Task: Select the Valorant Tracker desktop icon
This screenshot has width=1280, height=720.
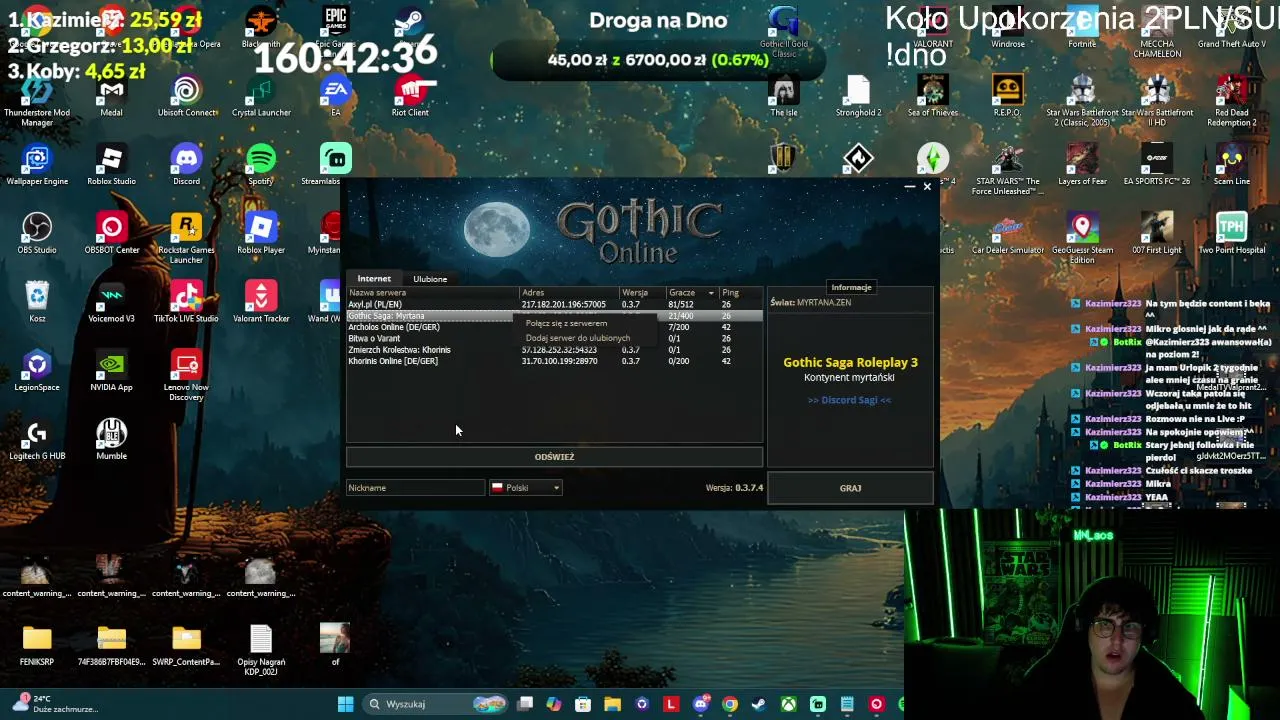Action: pyautogui.click(x=261, y=303)
